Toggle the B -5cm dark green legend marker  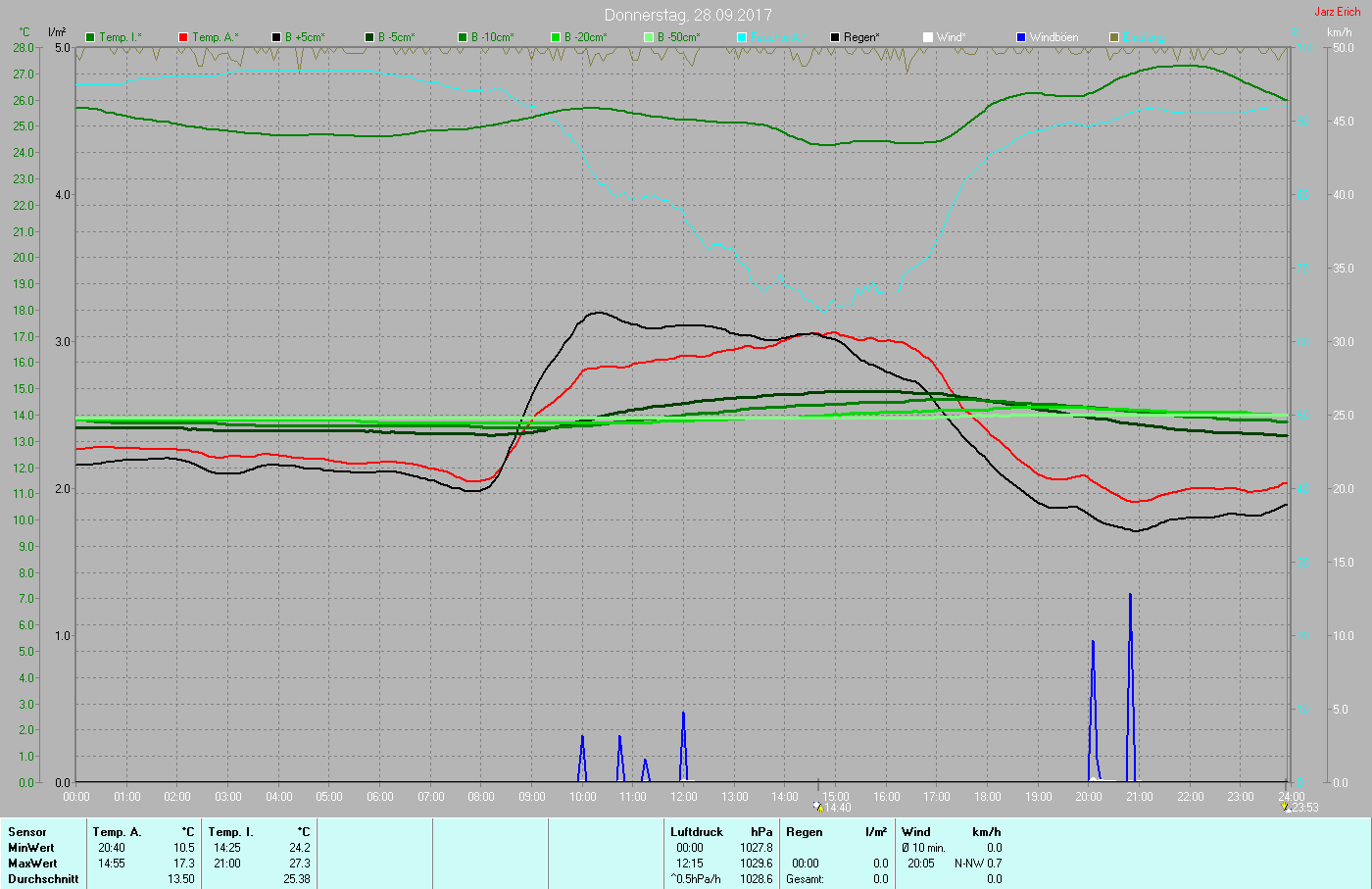pos(369,37)
